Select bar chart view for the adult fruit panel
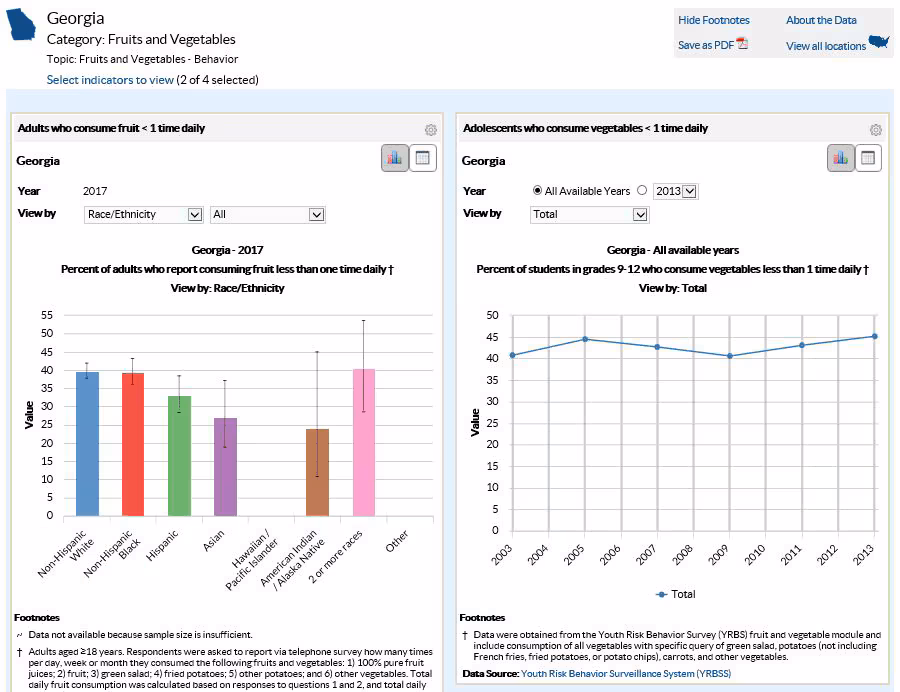The width and height of the screenshot is (900, 692). [395, 157]
